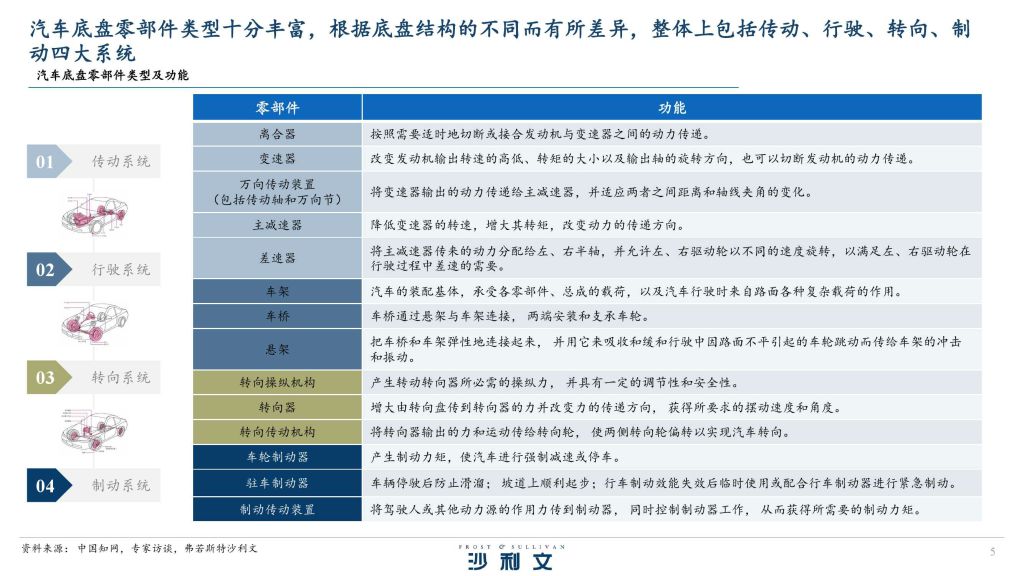Image resolution: width=1024 pixels, height=576 pixels.
Task: Click the description starting 汽车的装配基体
Action: point(637,291)
